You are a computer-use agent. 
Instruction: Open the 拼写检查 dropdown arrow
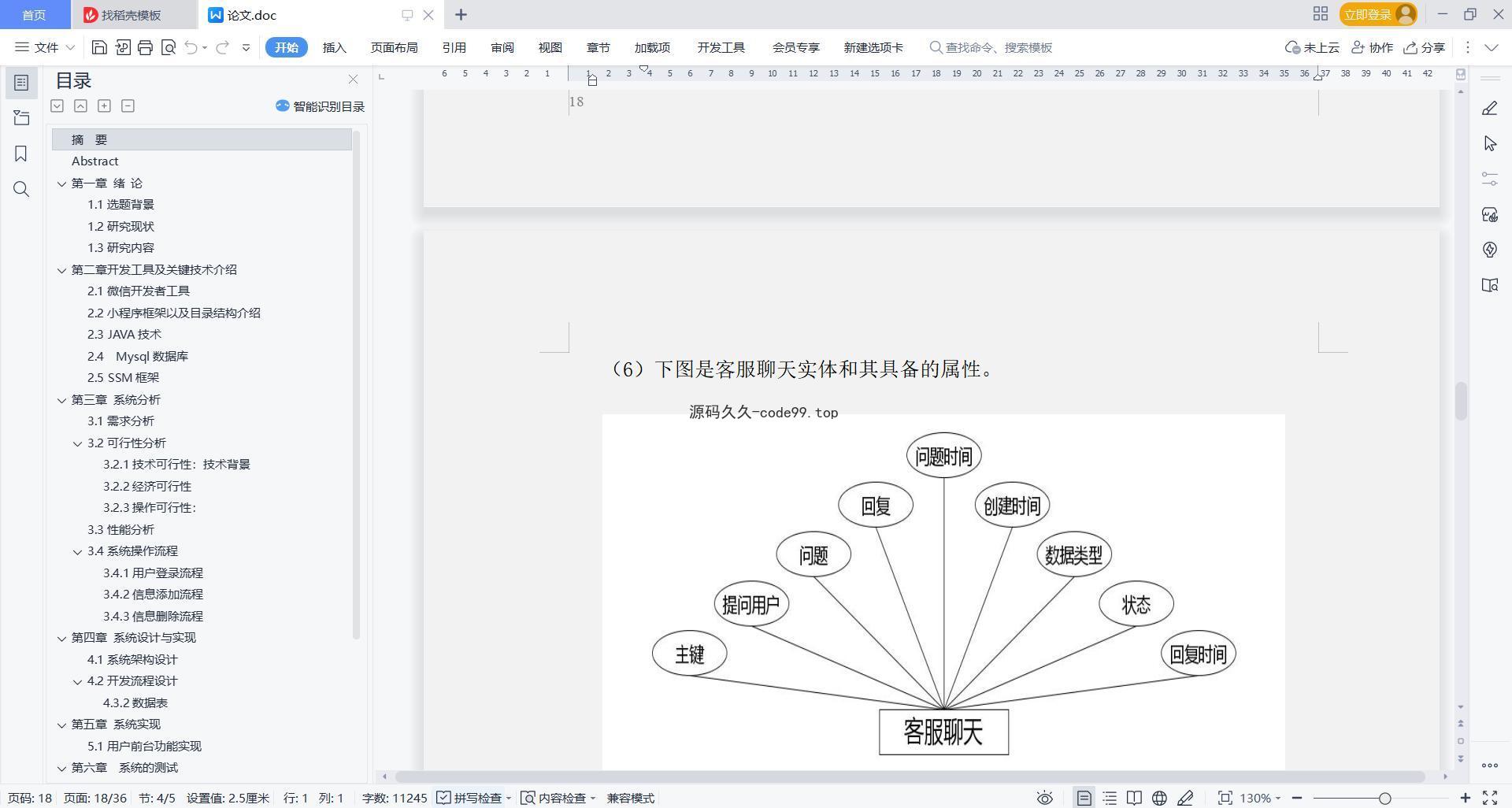509,799
